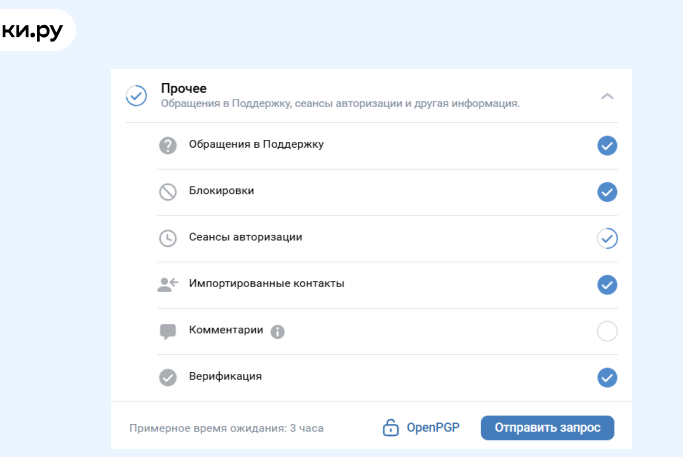Uncheck the Блокировки checkbox
Image resolution: width=683 pixels, height=457 pixels.
(x=607, y=192)
